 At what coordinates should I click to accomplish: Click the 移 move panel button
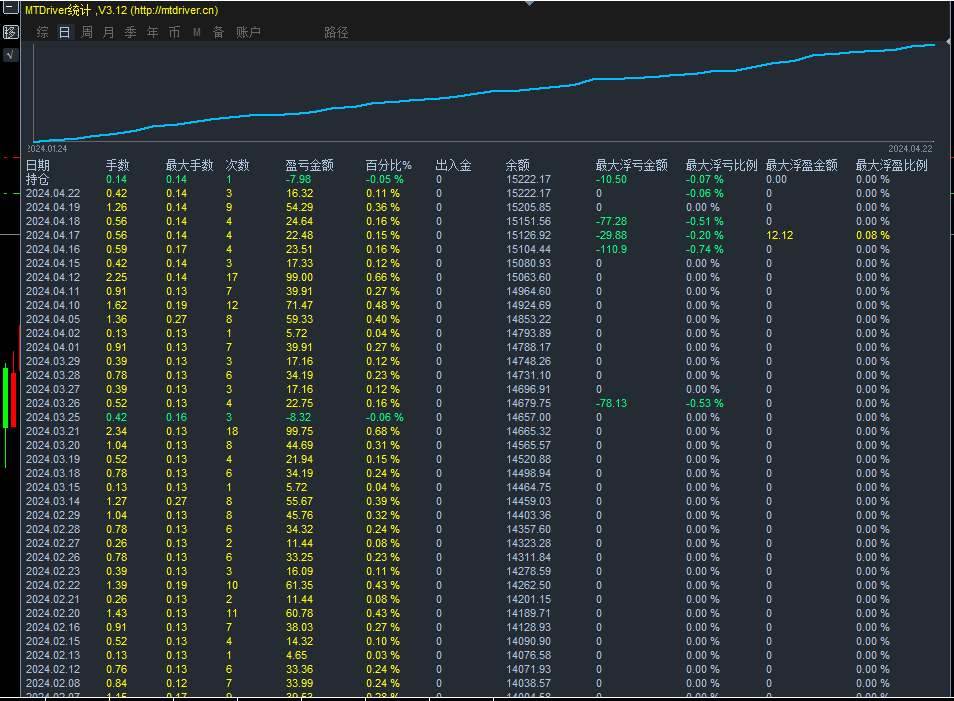11,32
